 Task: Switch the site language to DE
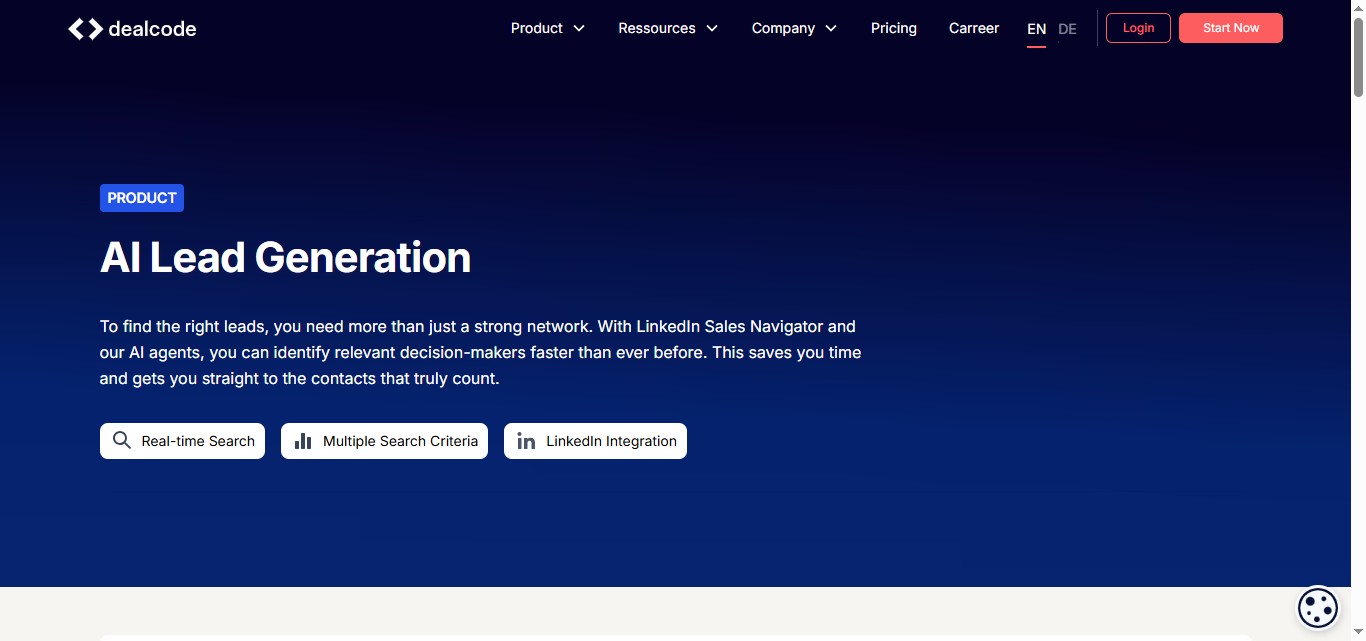1067,28
